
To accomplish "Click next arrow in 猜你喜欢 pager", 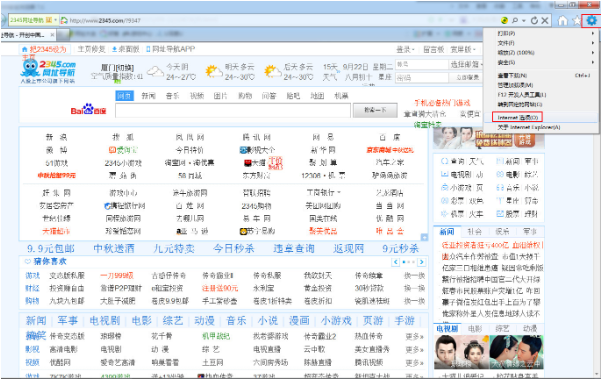I will 422,262.
